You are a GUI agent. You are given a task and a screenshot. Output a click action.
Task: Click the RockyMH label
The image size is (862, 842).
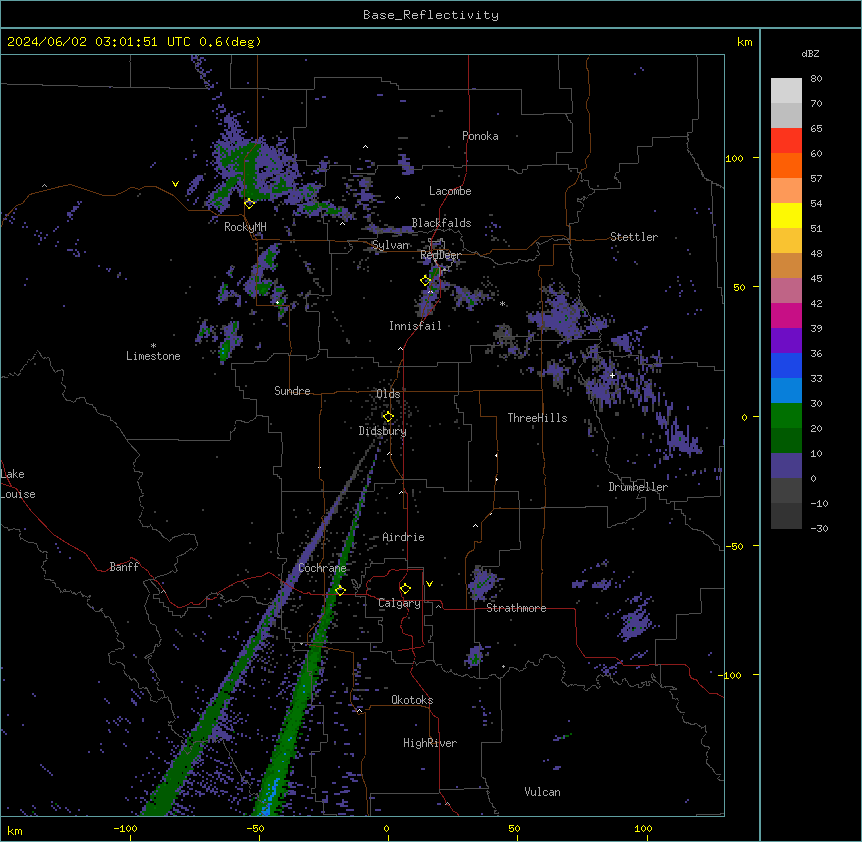[x=245, y=227]
